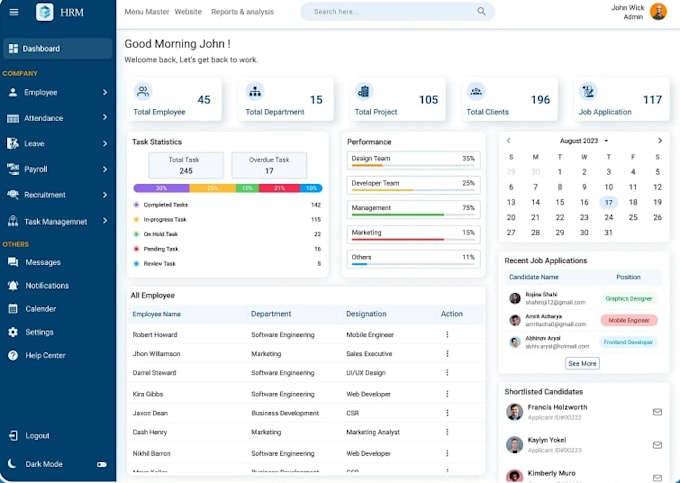Select Dashboard in the sidebar
The height and width of the screenshot is (483, 680).
(x=58, y=49)
